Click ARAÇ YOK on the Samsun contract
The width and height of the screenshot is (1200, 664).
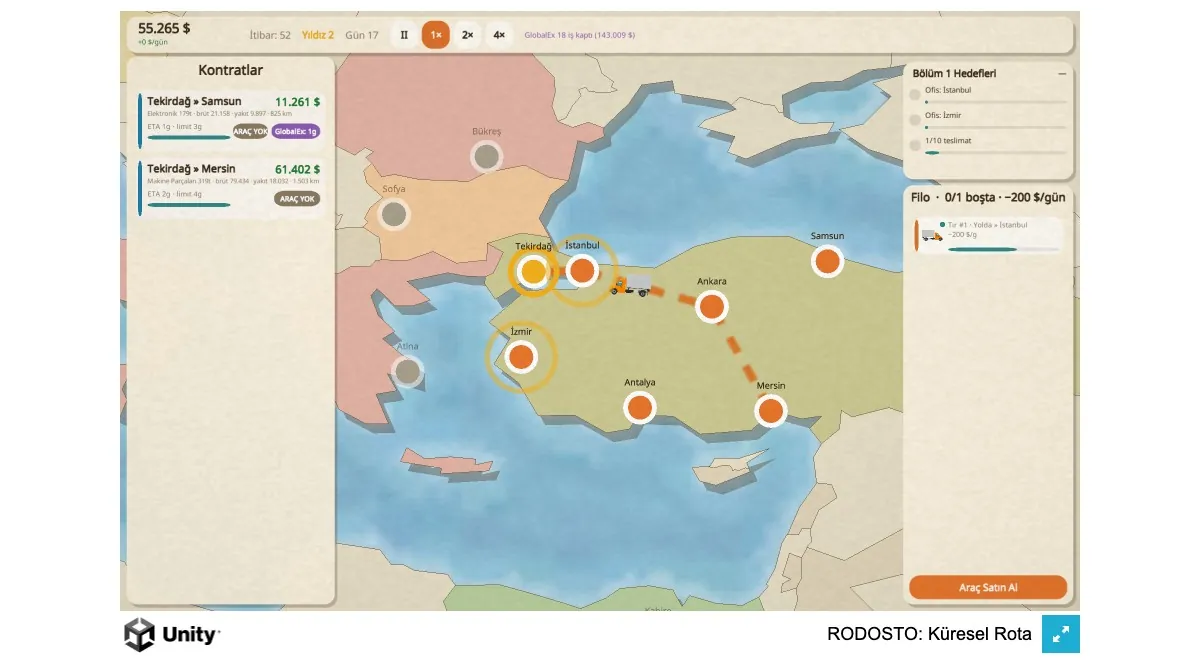(x=250, y=131)
